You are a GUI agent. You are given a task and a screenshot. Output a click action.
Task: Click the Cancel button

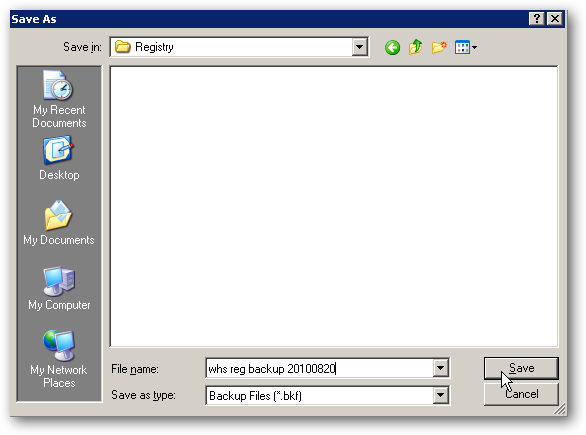[x=521, y=394]
